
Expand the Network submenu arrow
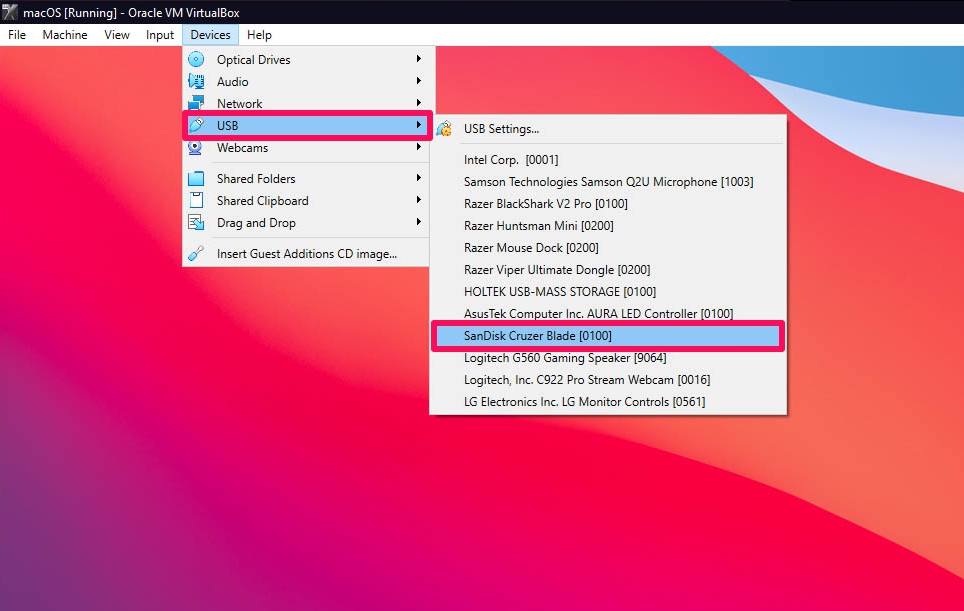[x=419, y=103]
